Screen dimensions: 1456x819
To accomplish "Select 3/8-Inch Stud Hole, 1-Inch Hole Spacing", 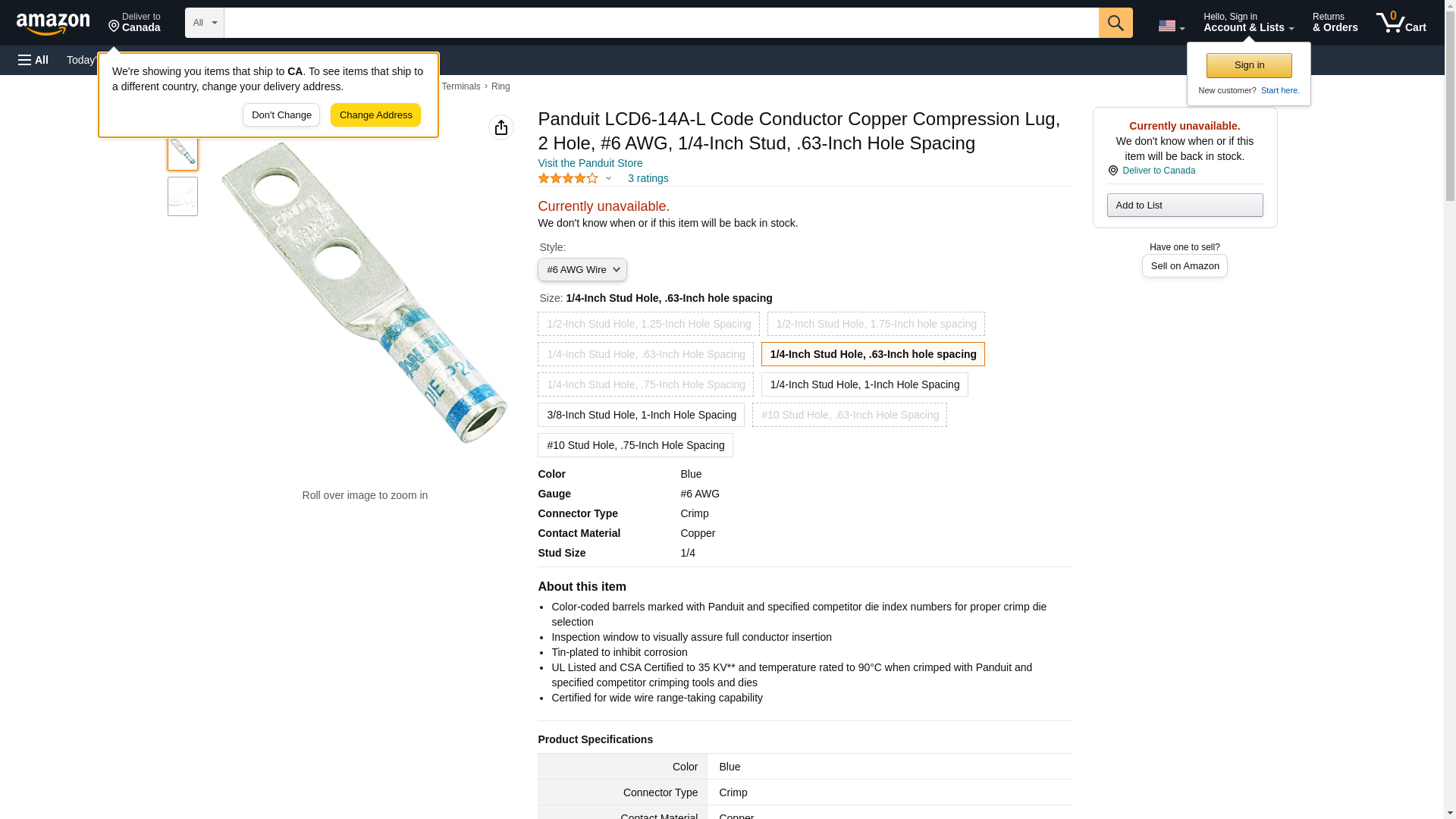I will coord(641,415).
